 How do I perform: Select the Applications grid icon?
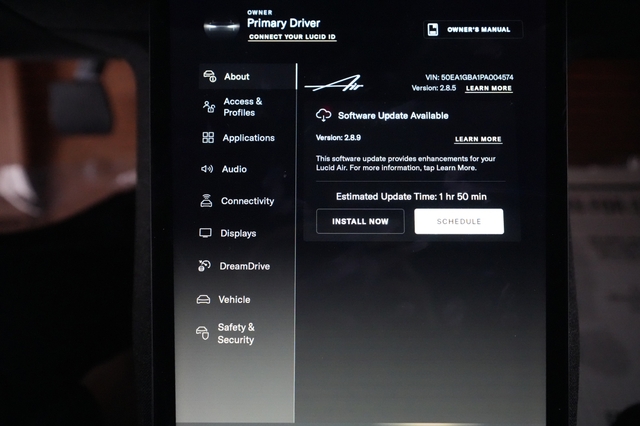208,138
